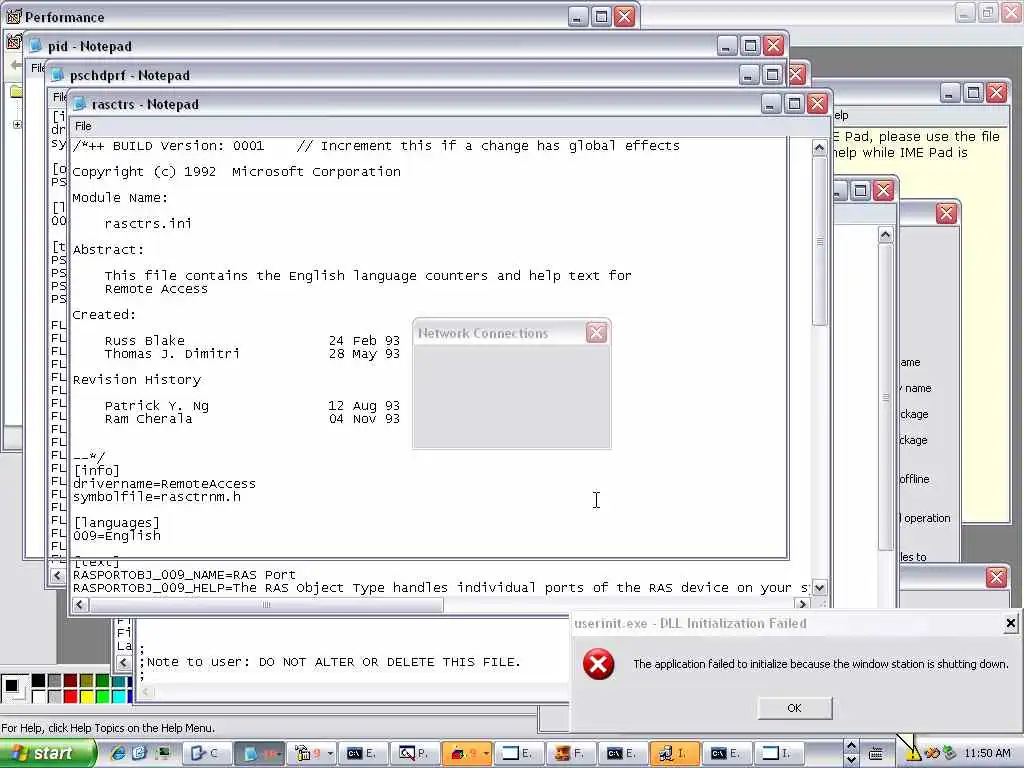Click the rasctrs Notepad vertical scroll down arrow
Image resolution: width=1024 pixels, height=768 pixels.
pos(819,588)
